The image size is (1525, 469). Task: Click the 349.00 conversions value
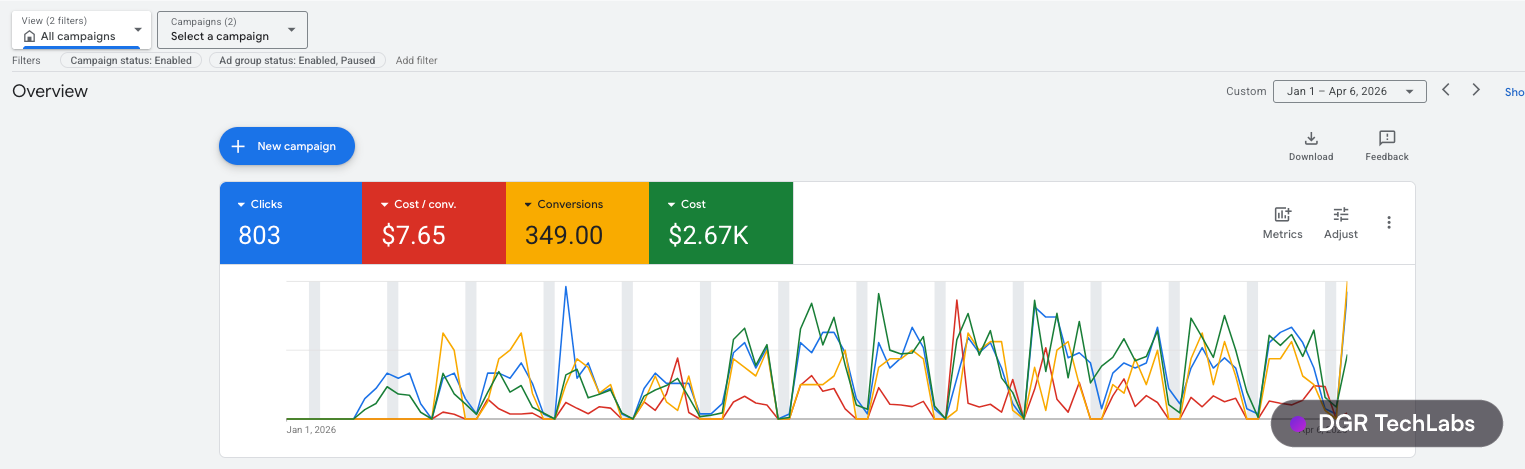564,236
